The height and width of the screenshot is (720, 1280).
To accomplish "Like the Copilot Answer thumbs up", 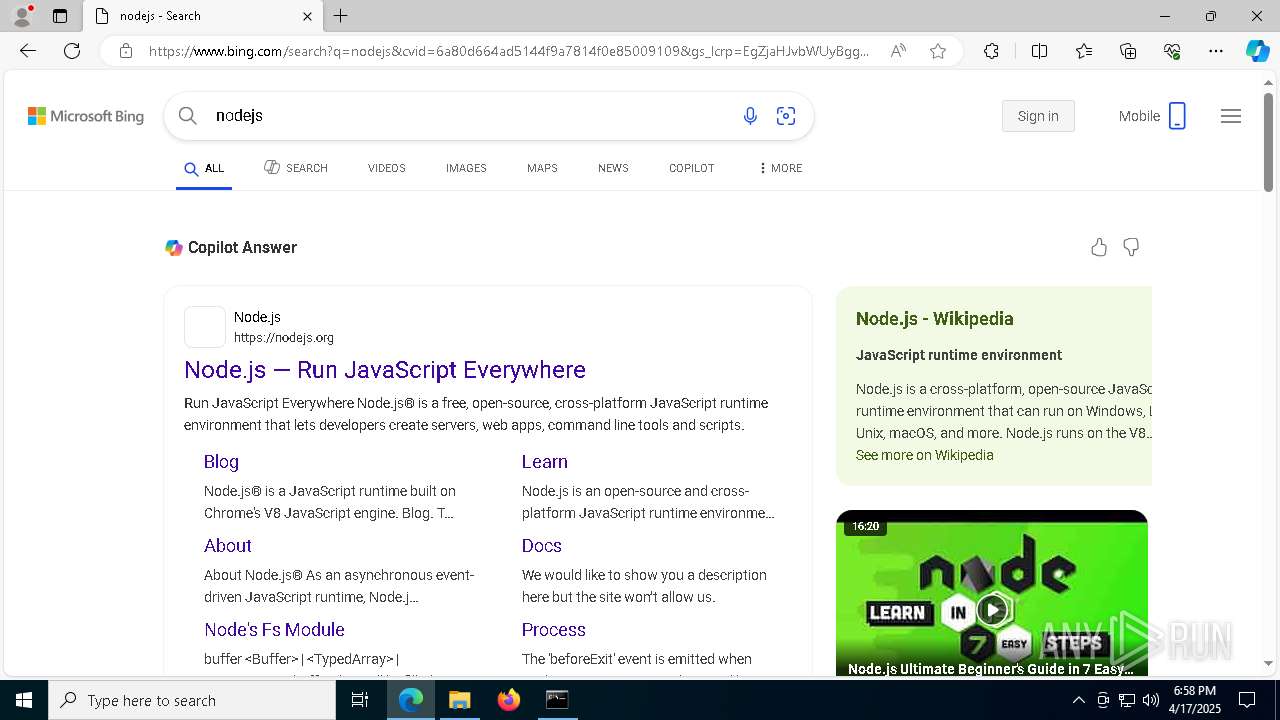I will pyautogui.click(x=1099, y=247).
